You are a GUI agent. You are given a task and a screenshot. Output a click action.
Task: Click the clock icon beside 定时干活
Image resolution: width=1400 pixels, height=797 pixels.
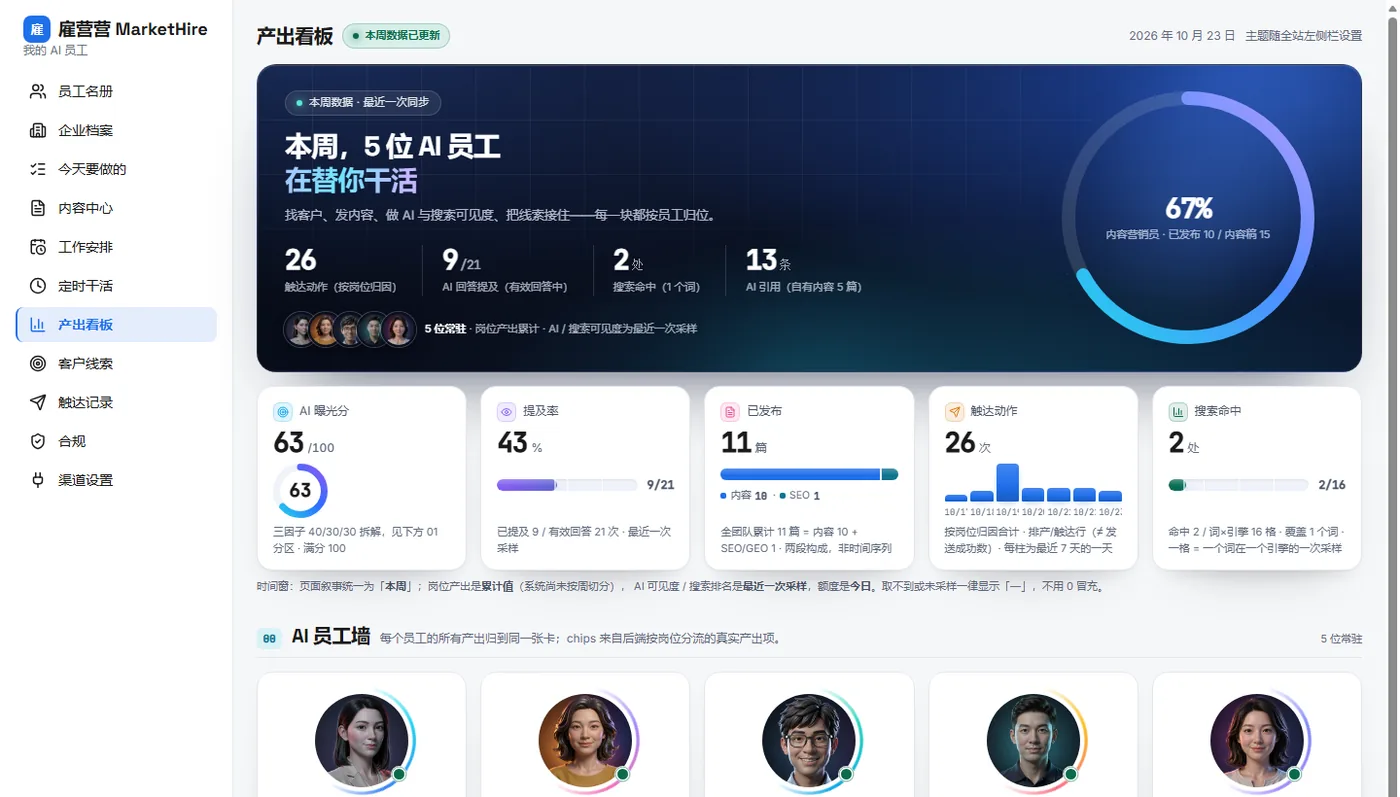tap(38, 286)
